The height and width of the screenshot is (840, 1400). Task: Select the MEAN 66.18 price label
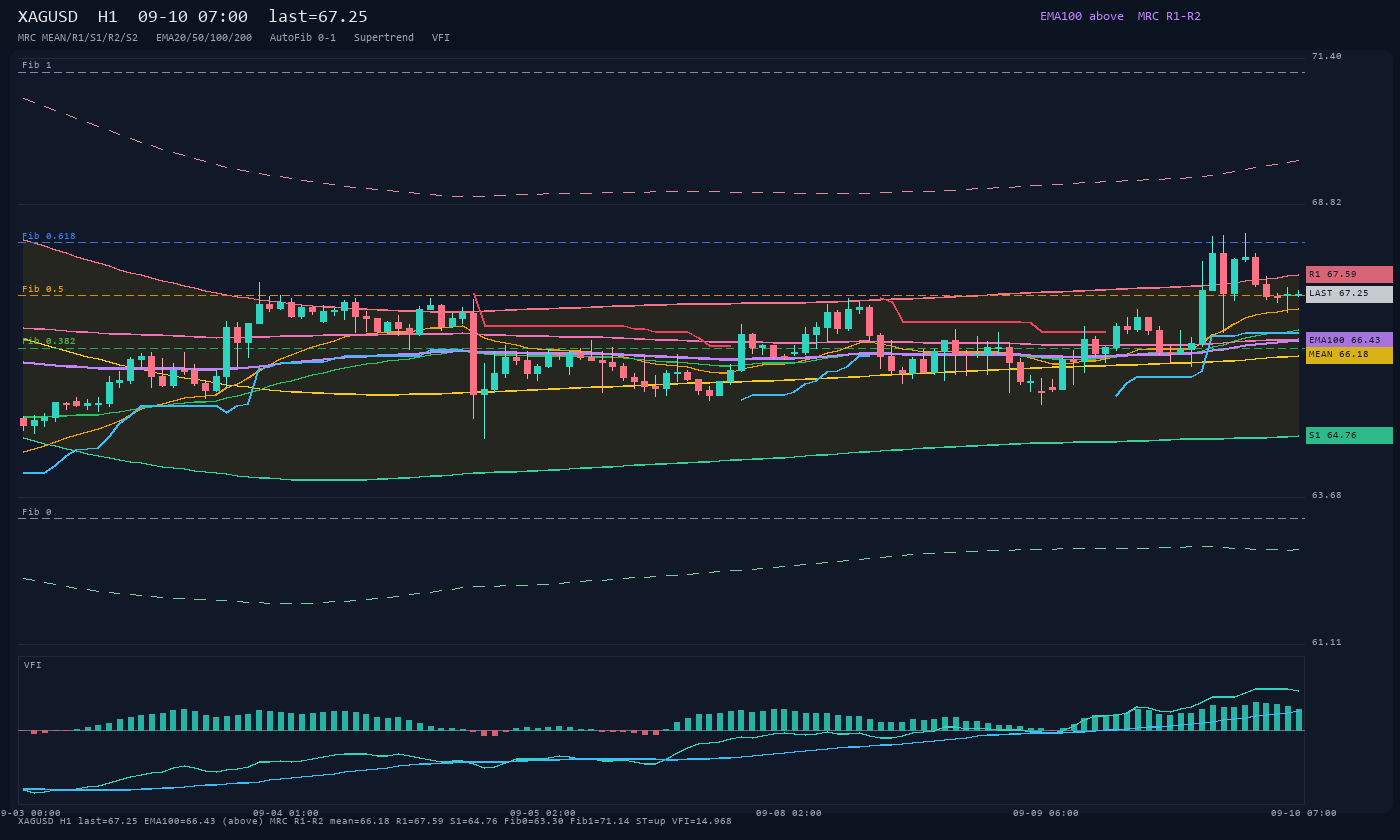(x=1349, y=355)
